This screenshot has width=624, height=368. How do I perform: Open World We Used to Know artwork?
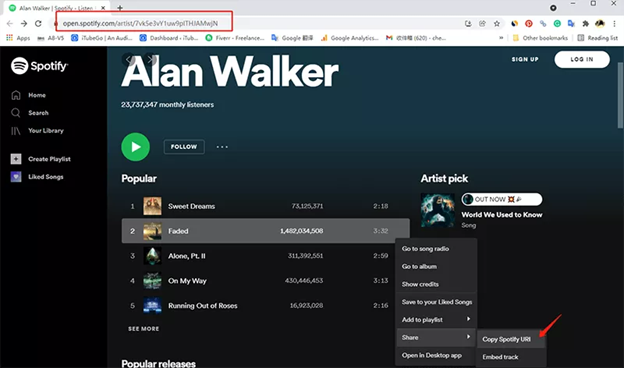pos(438,210)
